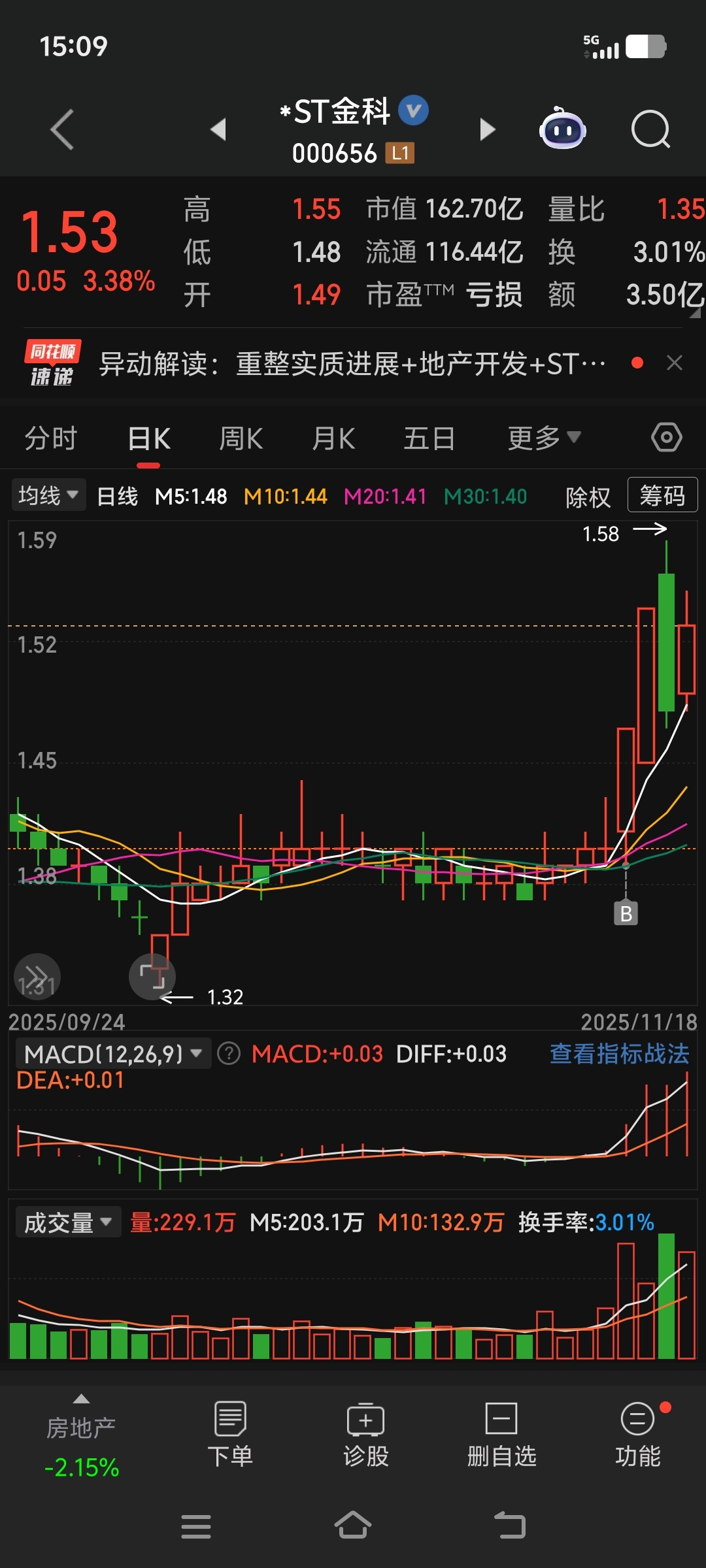Tap chart end date 2025/11/18

click(639, 1022)
